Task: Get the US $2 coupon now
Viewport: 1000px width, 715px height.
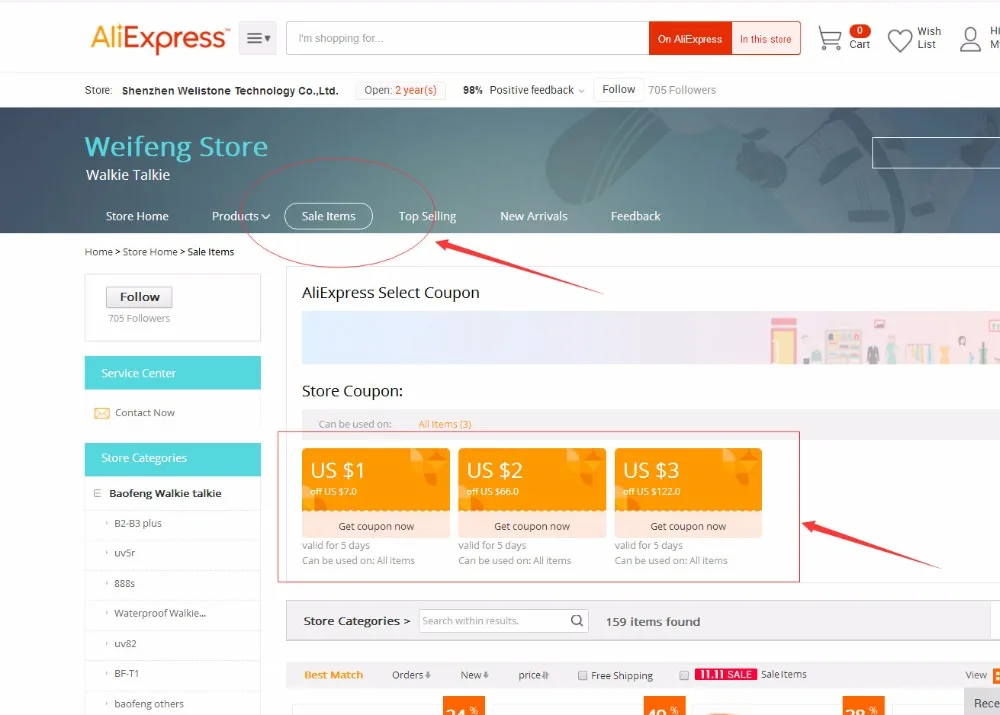Action: [532, 526]
